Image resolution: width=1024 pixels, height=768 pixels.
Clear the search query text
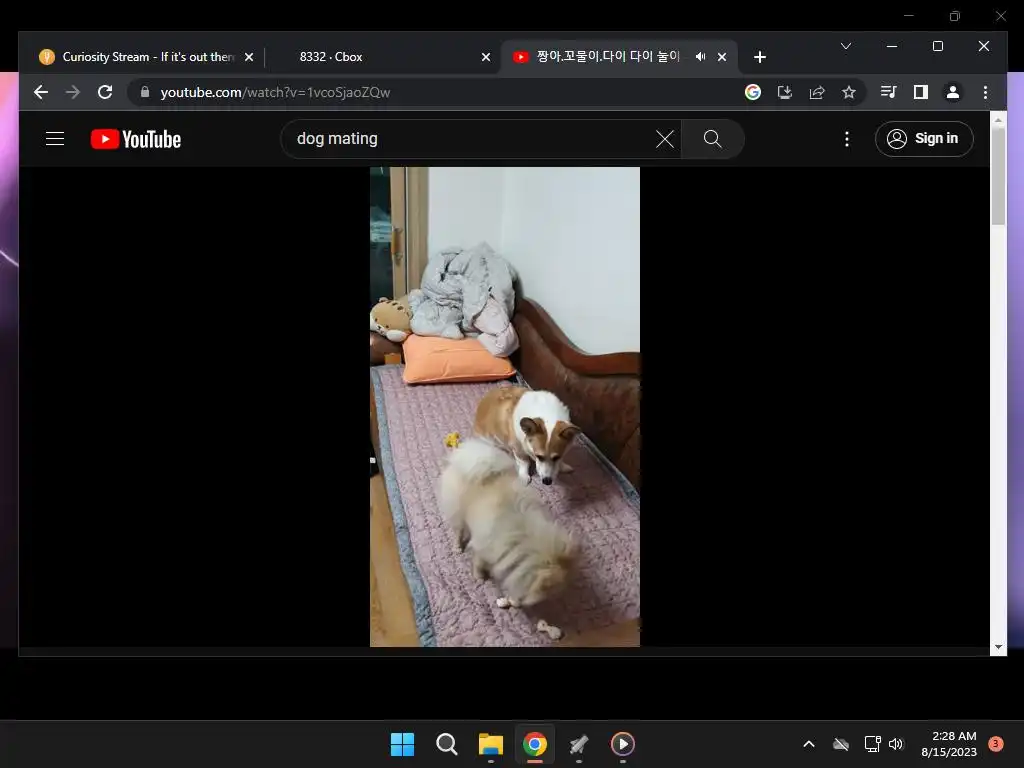click(x=665, y=138)
